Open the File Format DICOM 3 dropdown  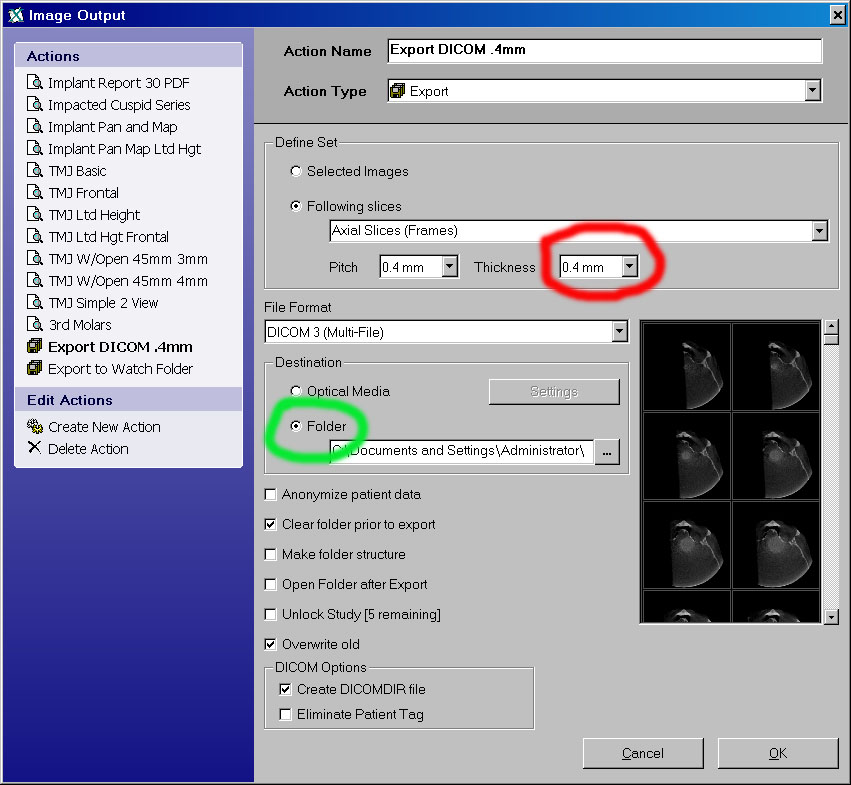pyautogui.click(x=619, y=332)
